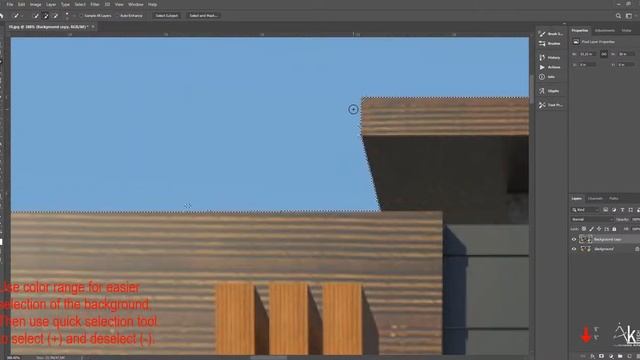The height and width of the screenshot is (360, 640).
Task: Filter layers by type layers icon
Action: coord(622,210)
